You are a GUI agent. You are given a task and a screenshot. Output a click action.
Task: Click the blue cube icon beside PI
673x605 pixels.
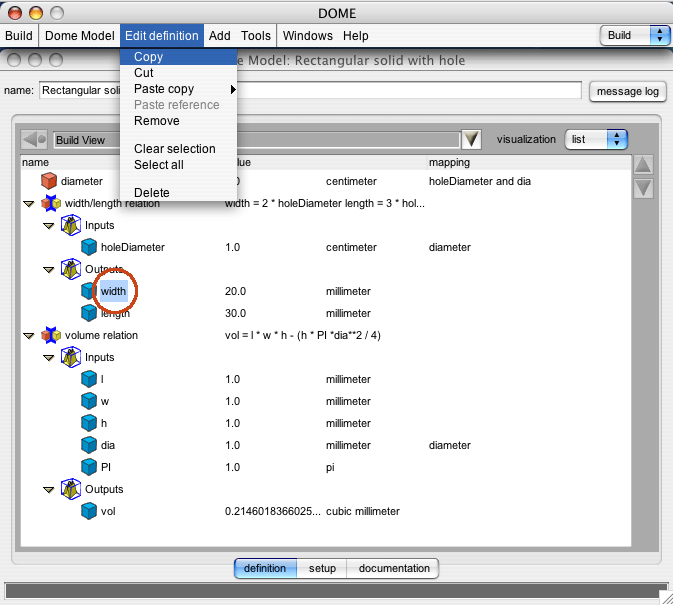pos(89,467)
